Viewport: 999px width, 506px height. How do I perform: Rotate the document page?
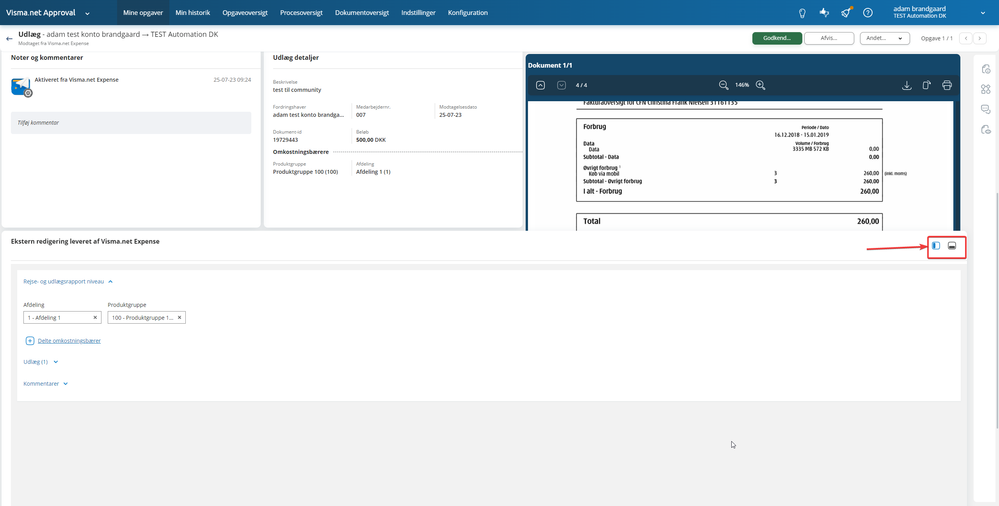927,85
